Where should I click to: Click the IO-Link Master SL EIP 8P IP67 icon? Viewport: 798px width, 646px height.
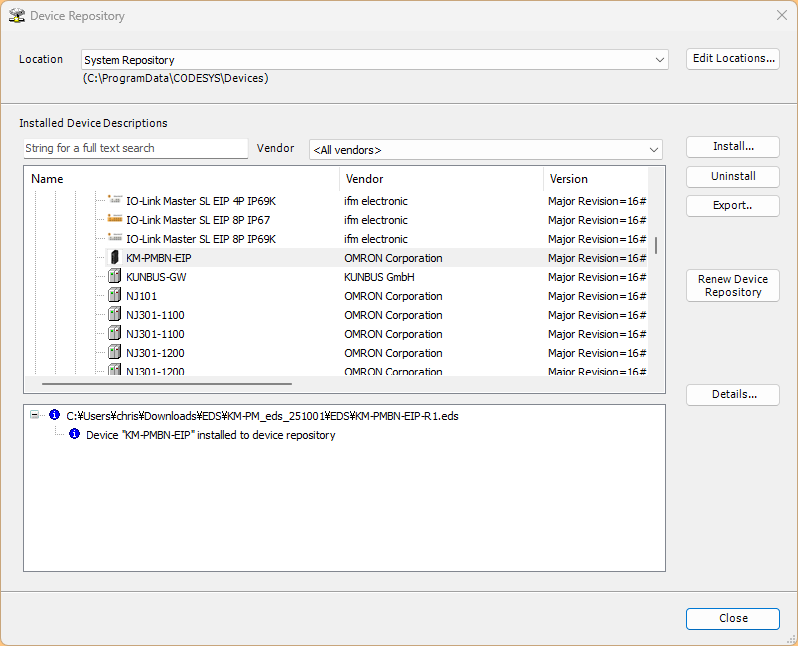[114, 220]
